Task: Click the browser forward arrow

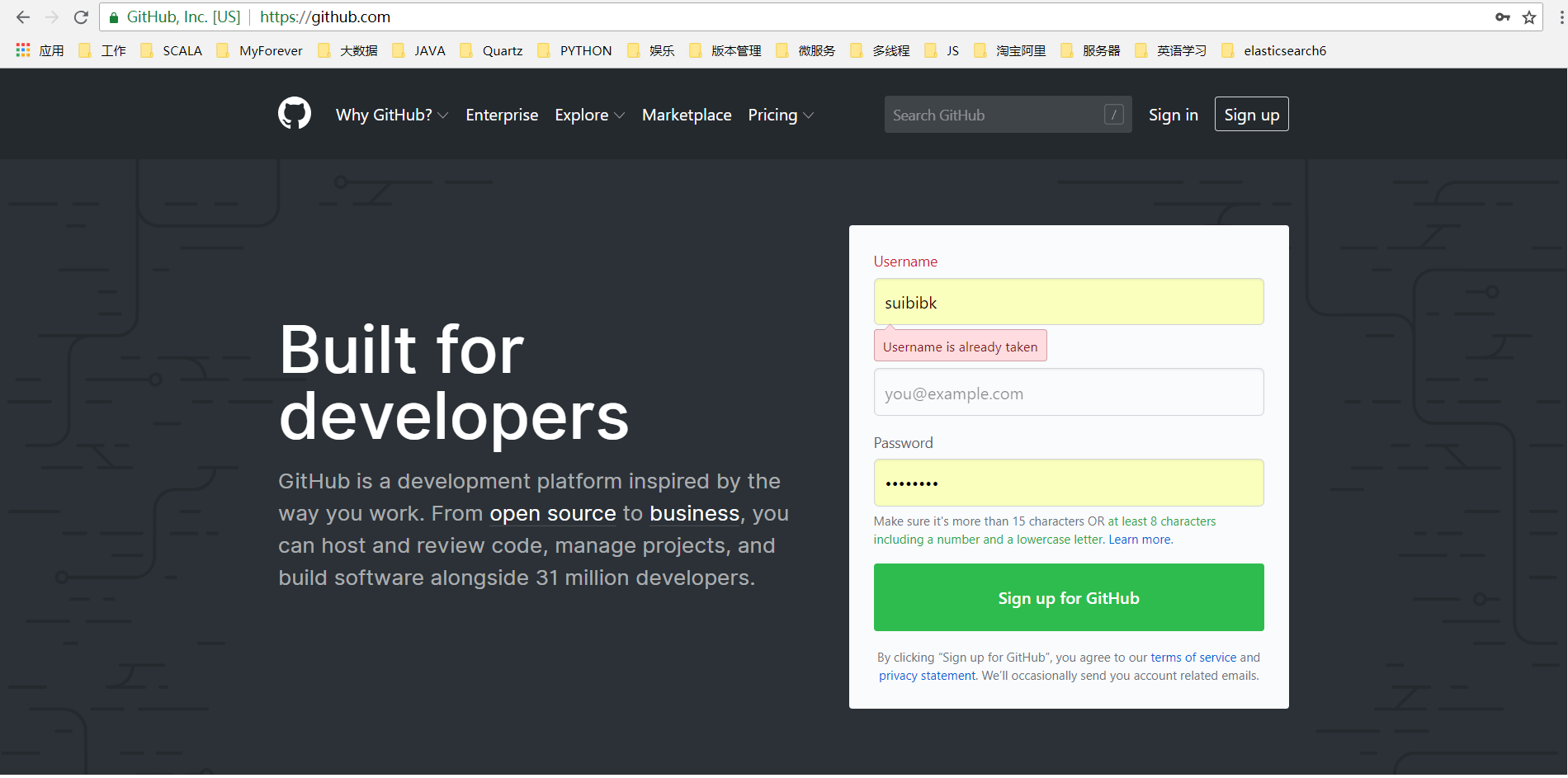Action: click(52, 17)
